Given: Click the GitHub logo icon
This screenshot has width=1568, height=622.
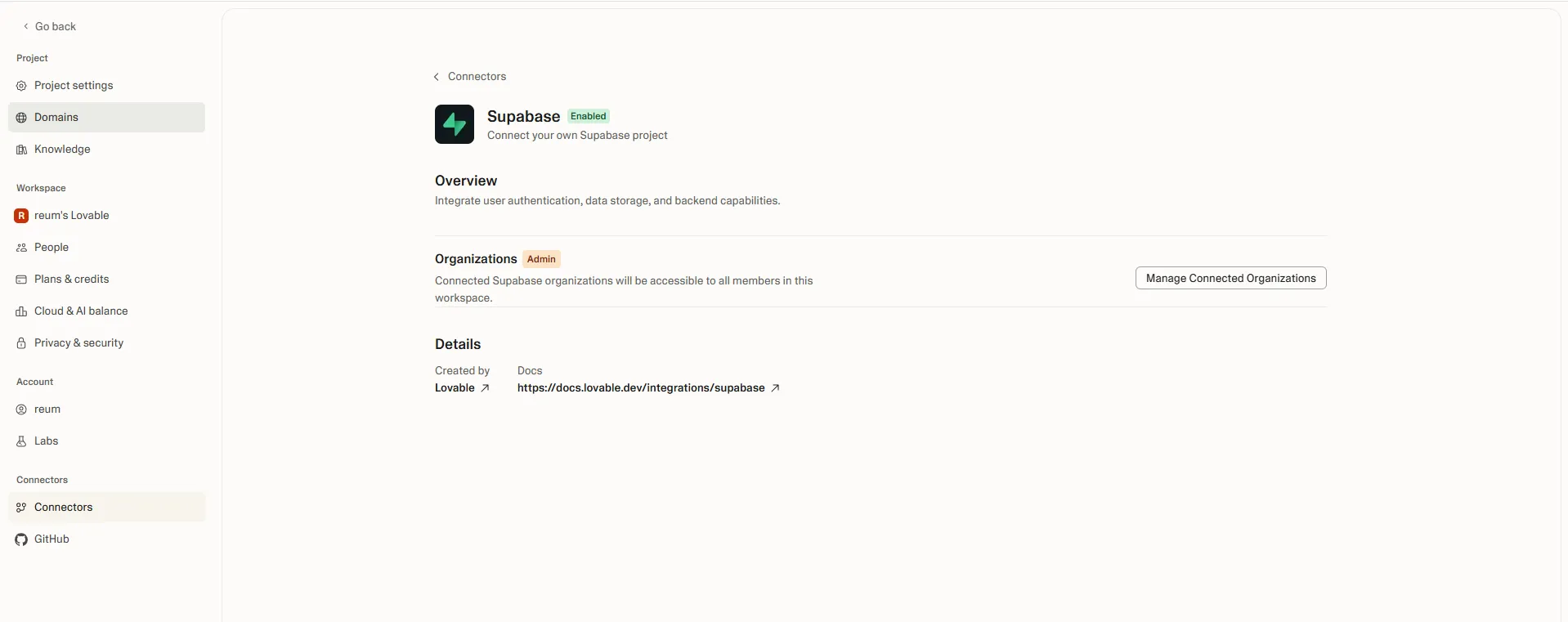Looking at the screenshot, I should (21, 539).
